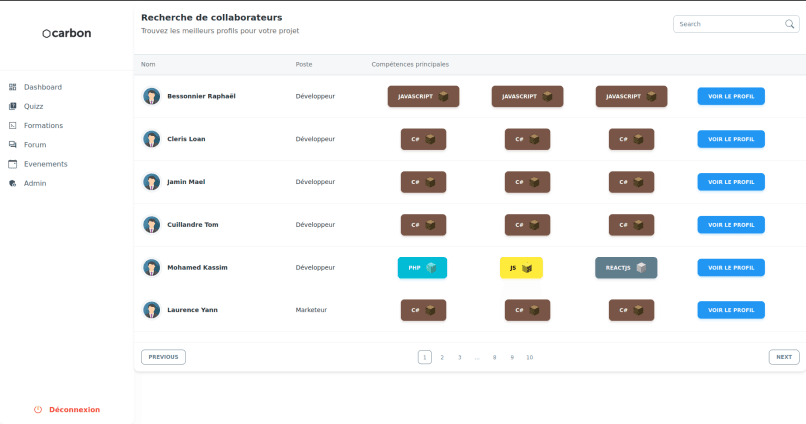Click the search magnifier icon
806x424 pixels.
(789, 24)
